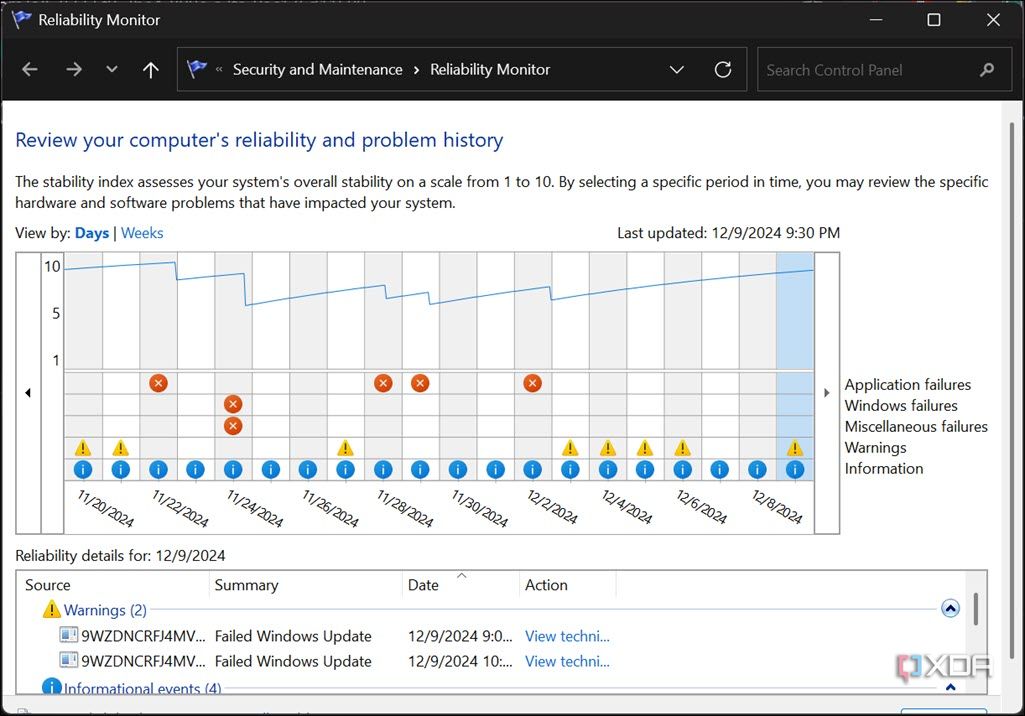Viewport: 1025px width, 716px height.
Task: Go up one level with Up arrow
Action: pos(151,69)
